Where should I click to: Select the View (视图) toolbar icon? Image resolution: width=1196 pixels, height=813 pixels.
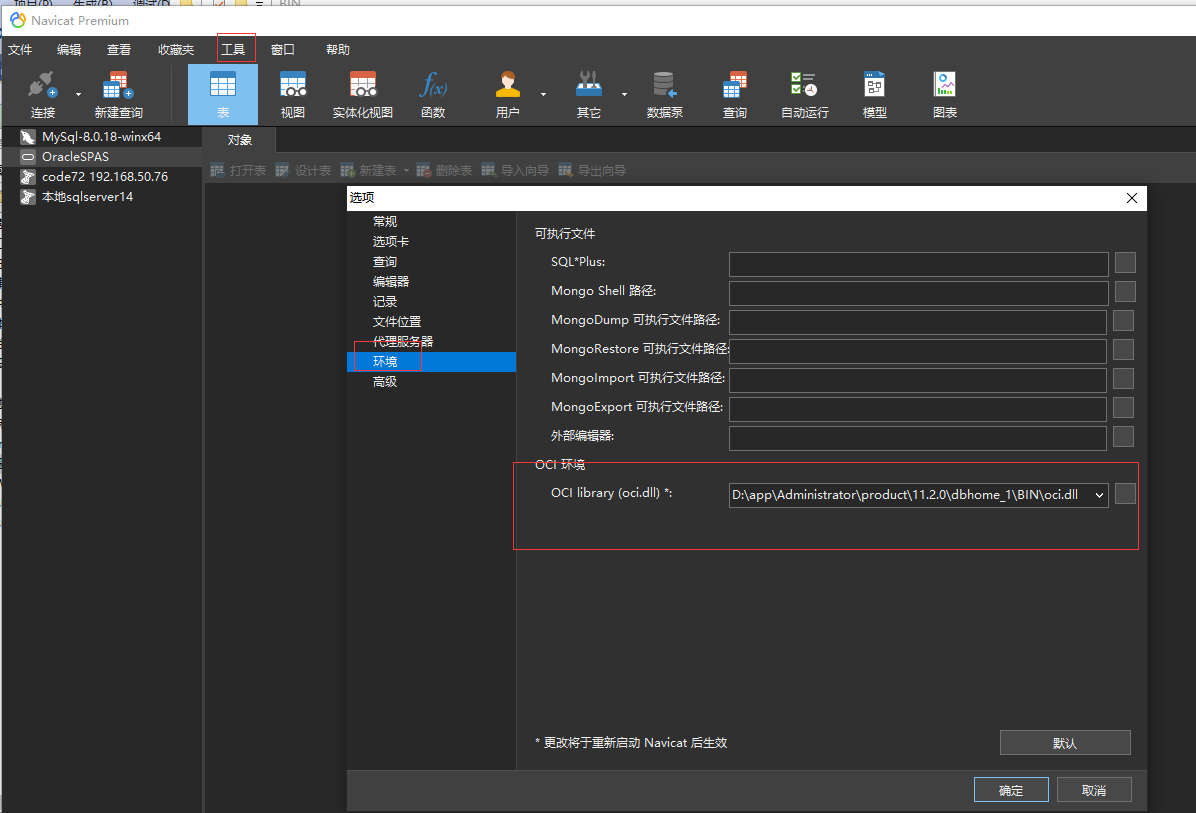293,95
